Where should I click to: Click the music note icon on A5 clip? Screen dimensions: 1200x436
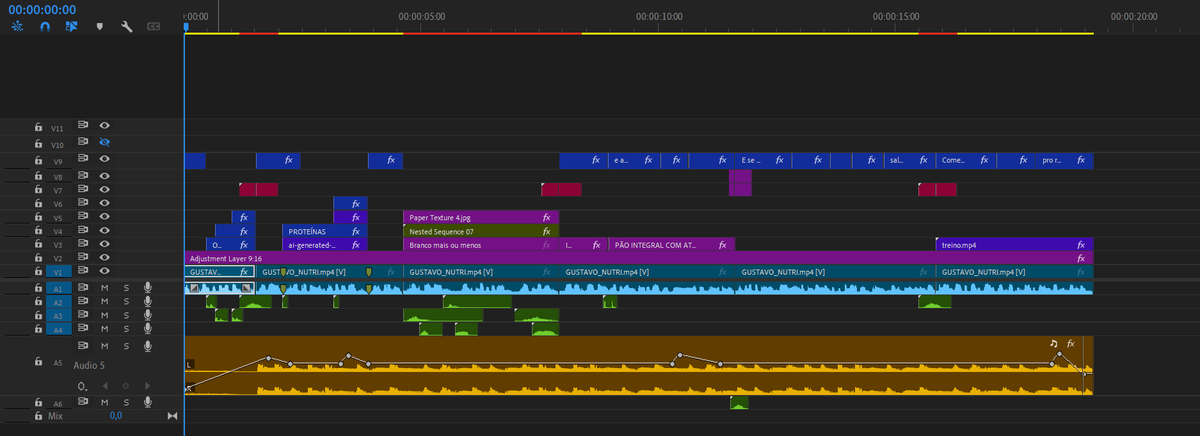tap(1053, 343)
